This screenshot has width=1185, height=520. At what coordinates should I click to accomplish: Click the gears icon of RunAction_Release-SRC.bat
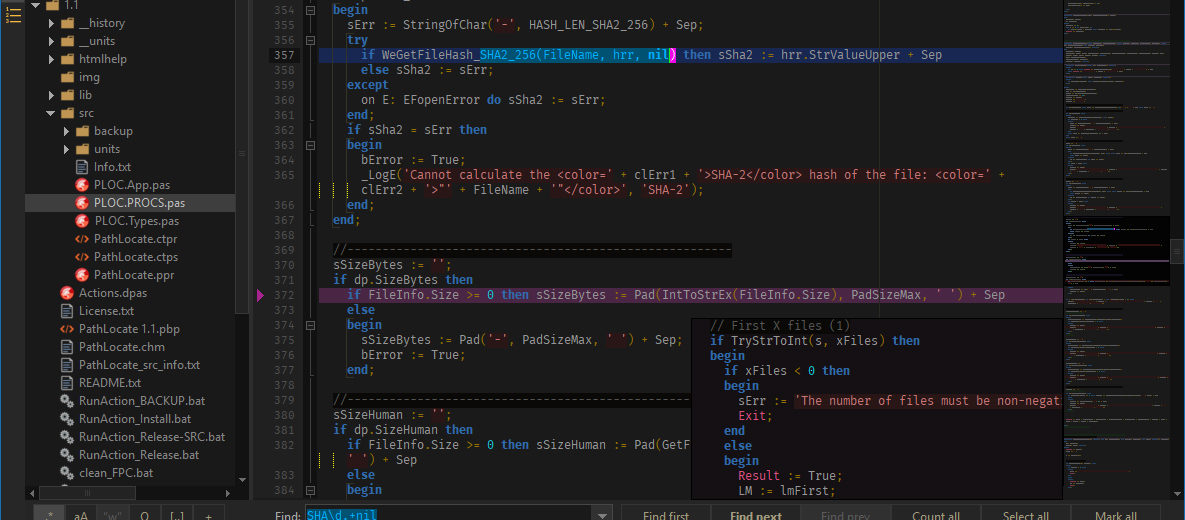click(x=67, y=437)
